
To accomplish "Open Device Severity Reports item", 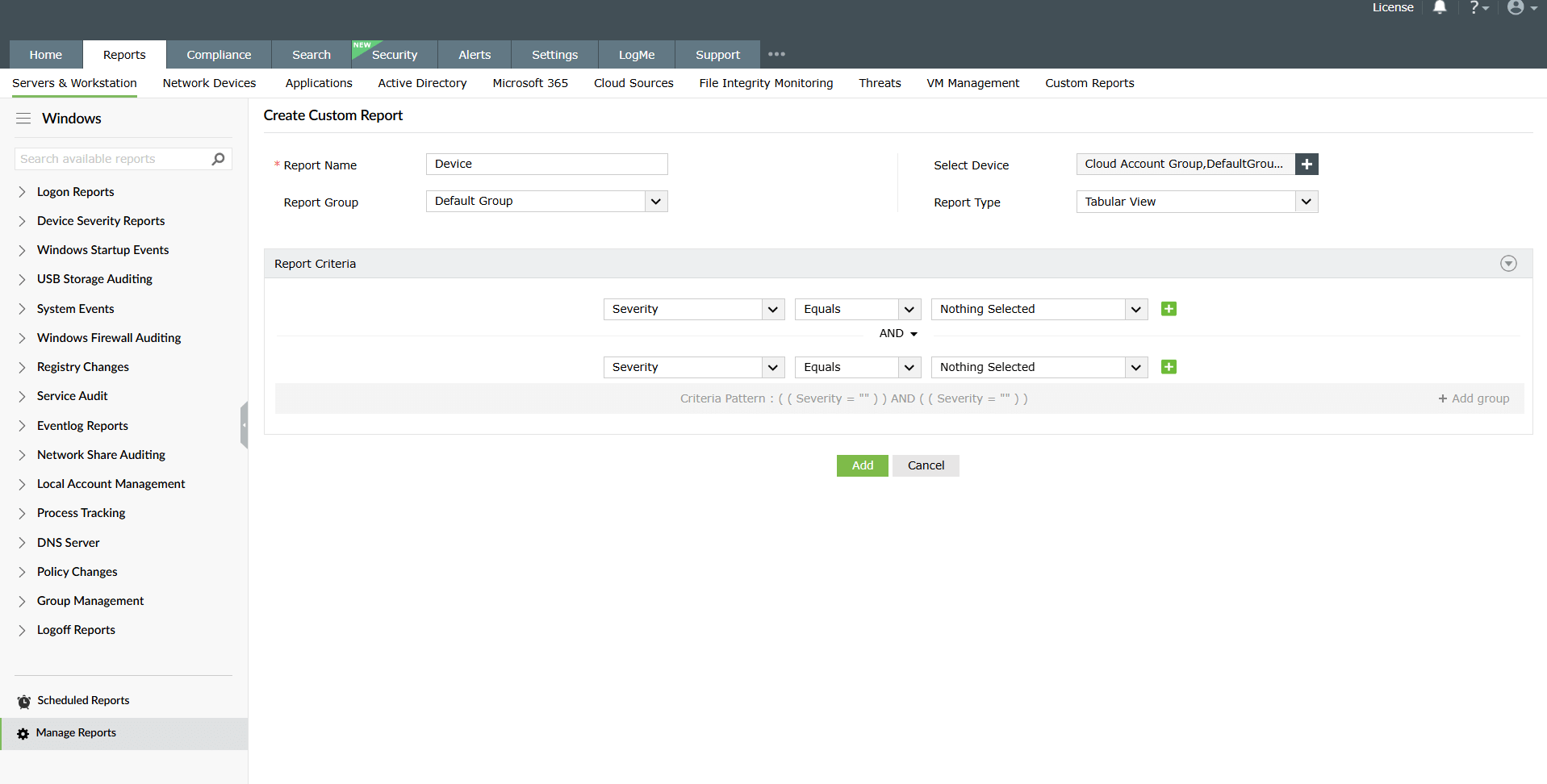I will (101, 221).
